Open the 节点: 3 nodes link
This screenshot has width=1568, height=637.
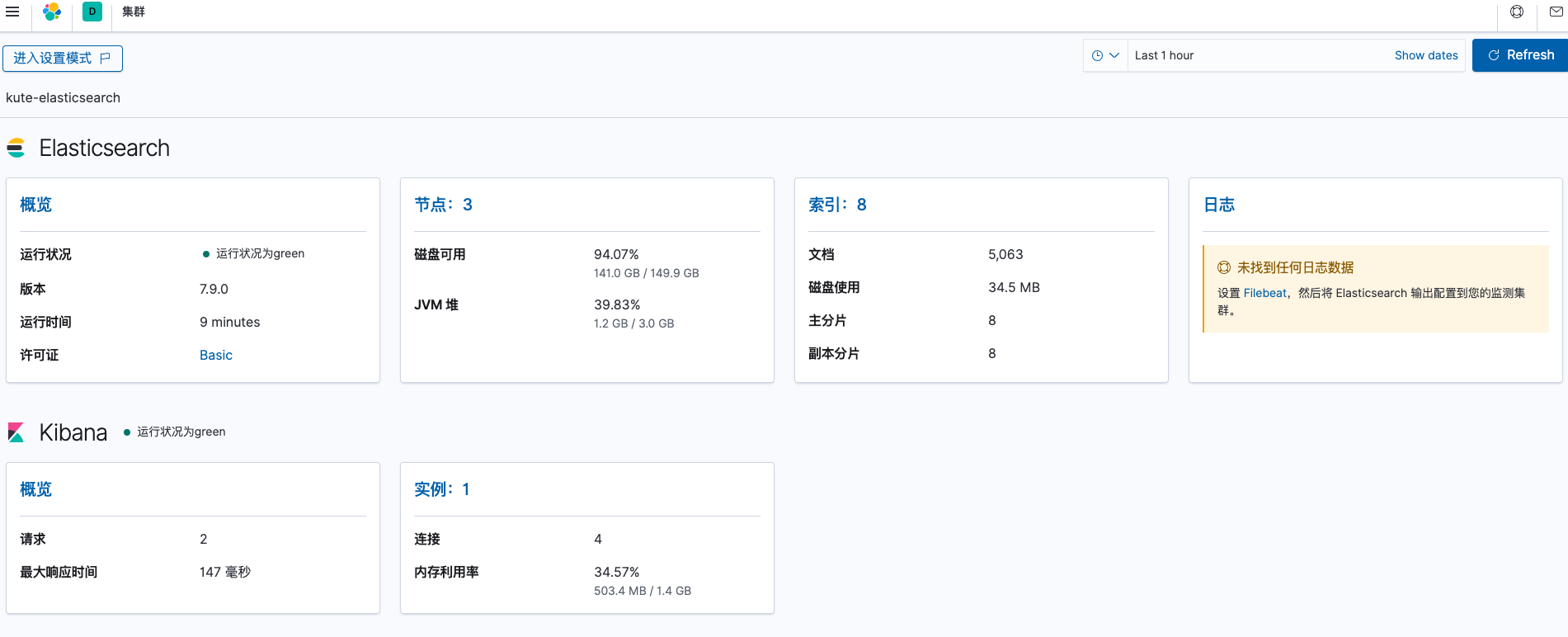click(x=443, y=205)
